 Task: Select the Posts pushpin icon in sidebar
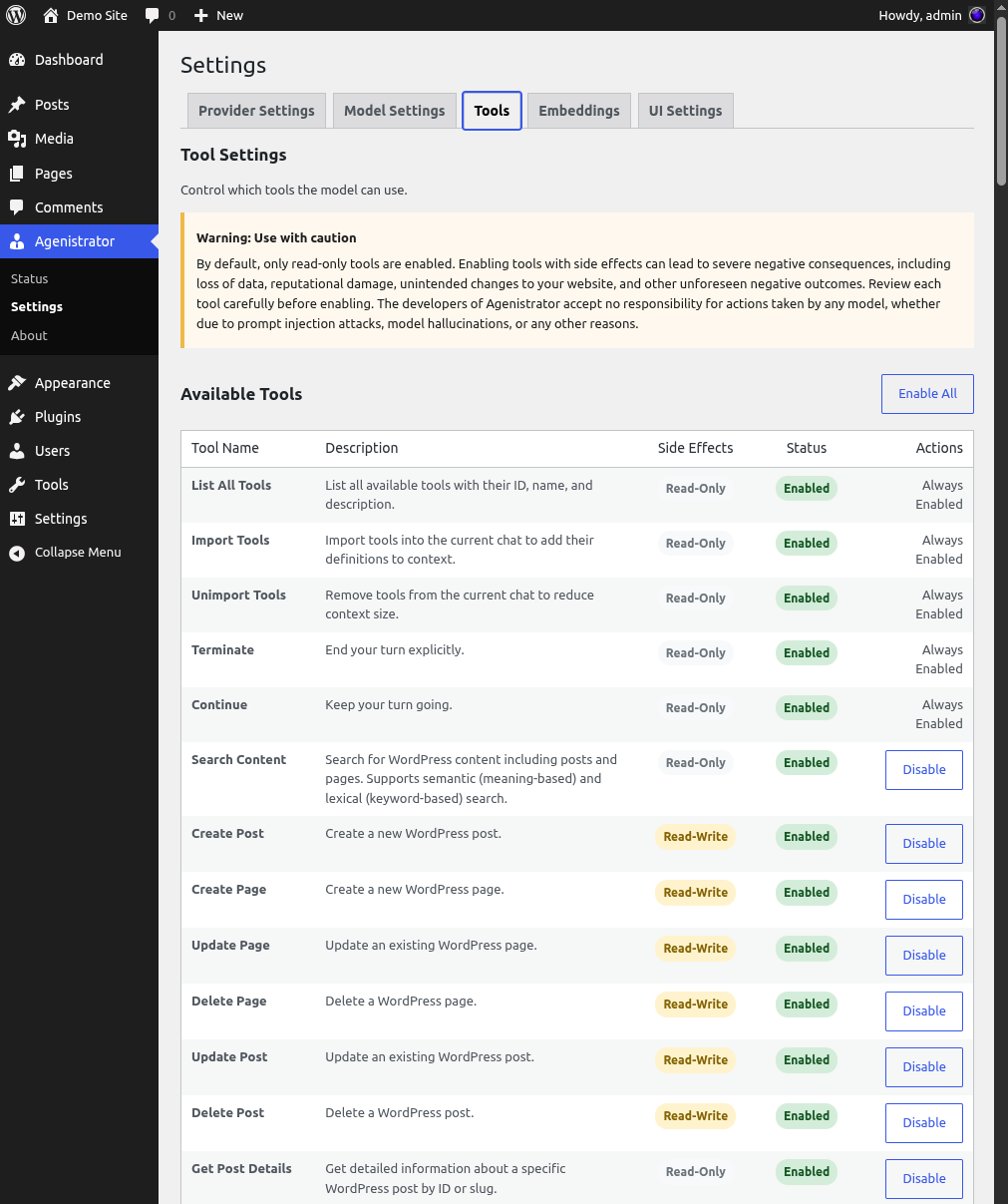17,104
